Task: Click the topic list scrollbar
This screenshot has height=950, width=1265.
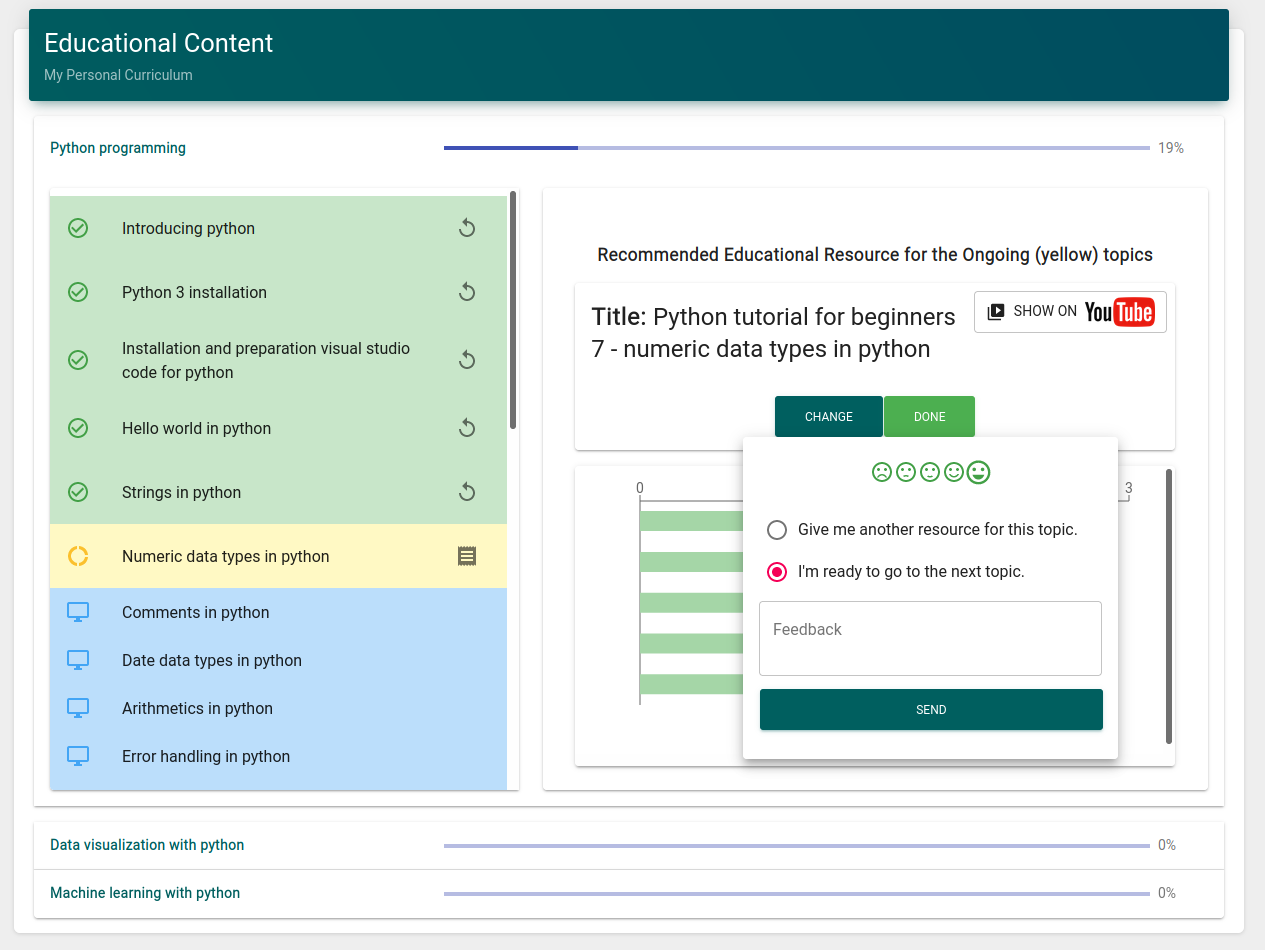Action: [x=513, y=310]
